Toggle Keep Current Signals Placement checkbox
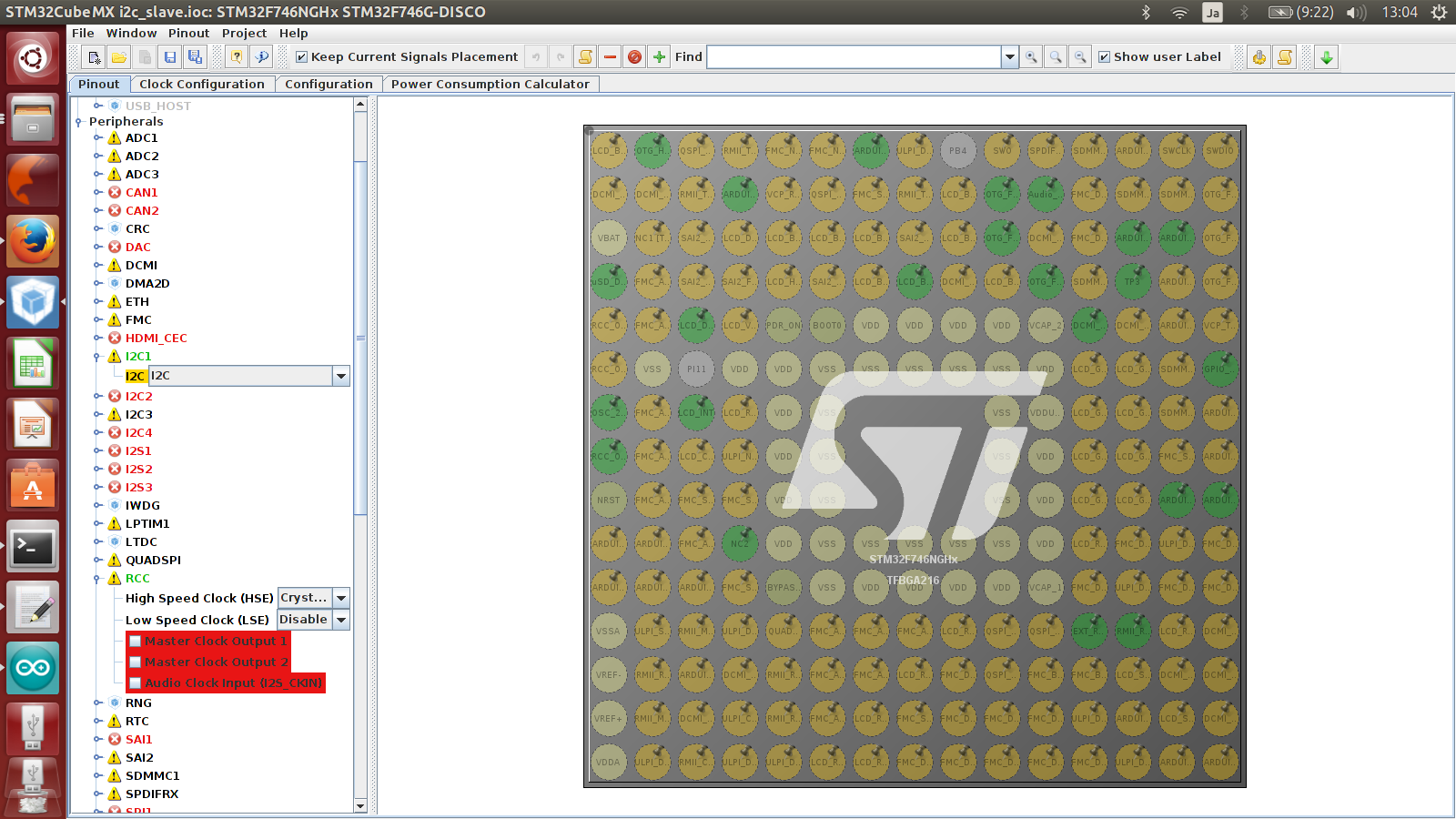1456x819 pixels. pyautogui.click(x=302, y=57)
